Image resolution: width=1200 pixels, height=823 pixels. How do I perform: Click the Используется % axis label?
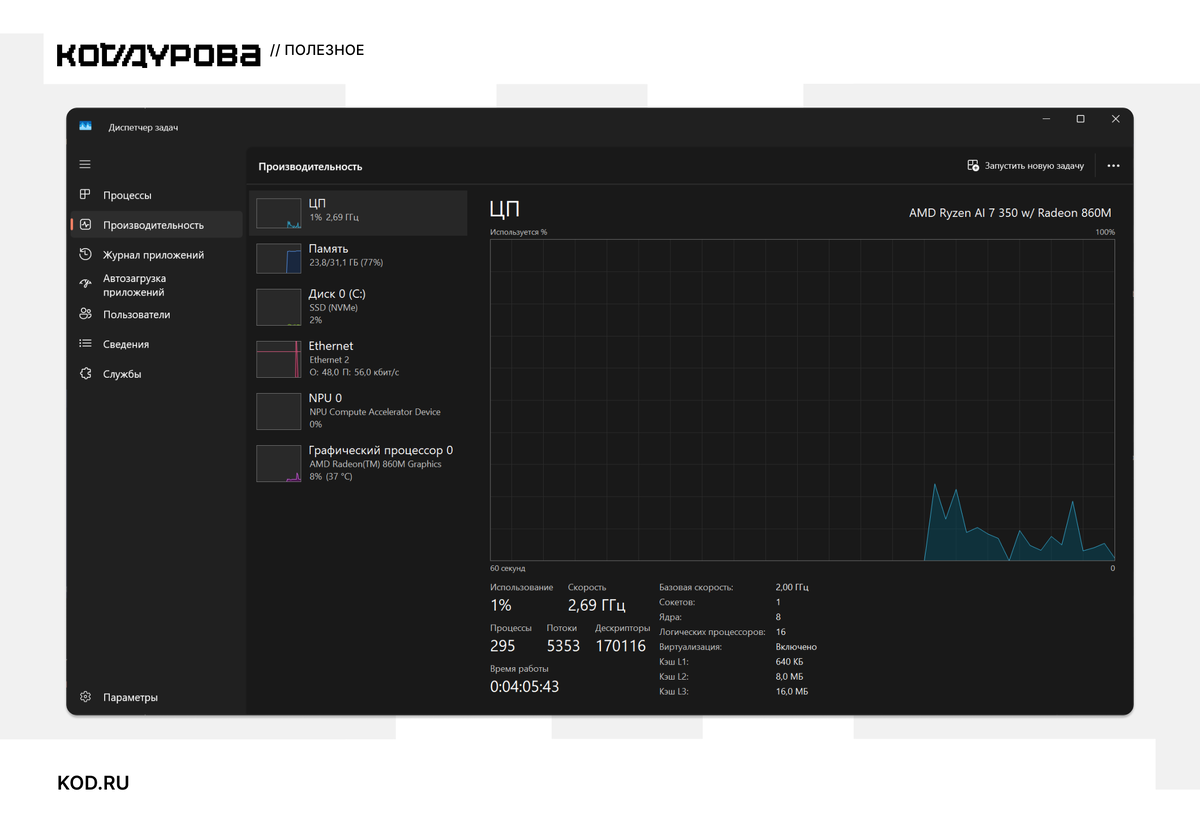pyautogui.click(x=518, y=232)
